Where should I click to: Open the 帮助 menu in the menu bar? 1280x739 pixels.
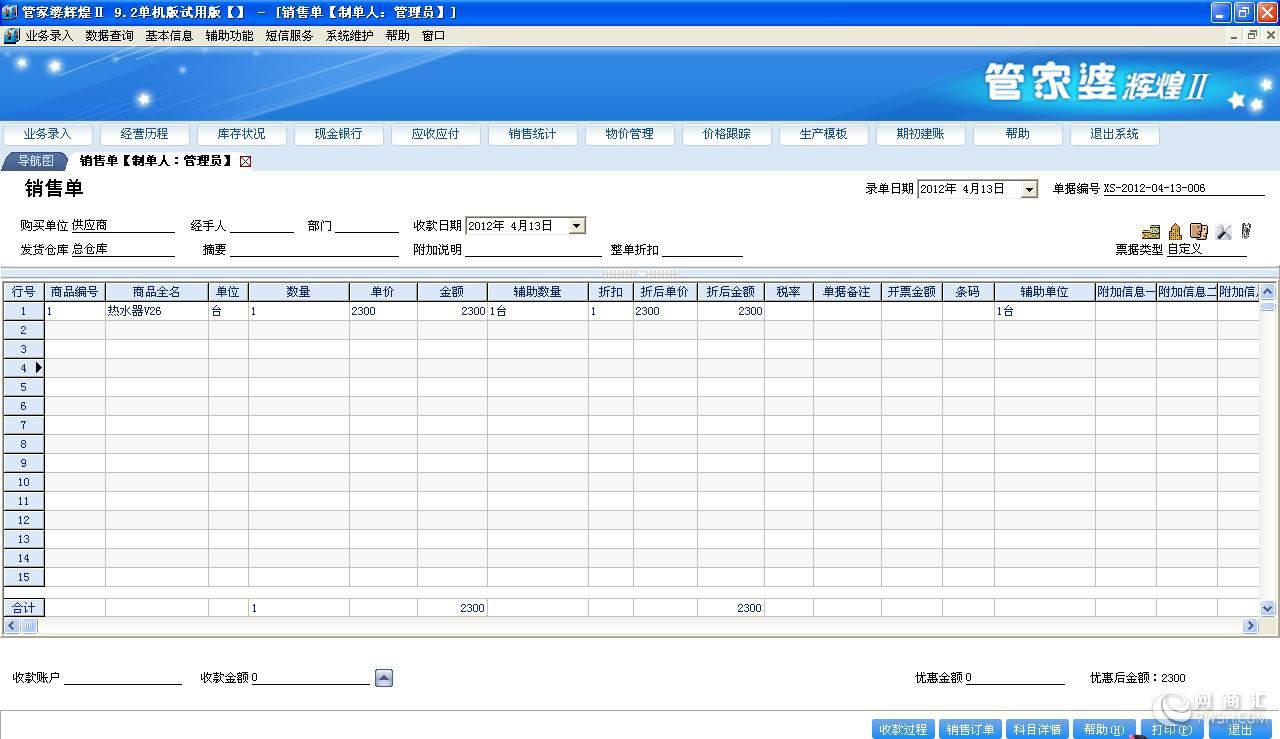coord(397,35)
